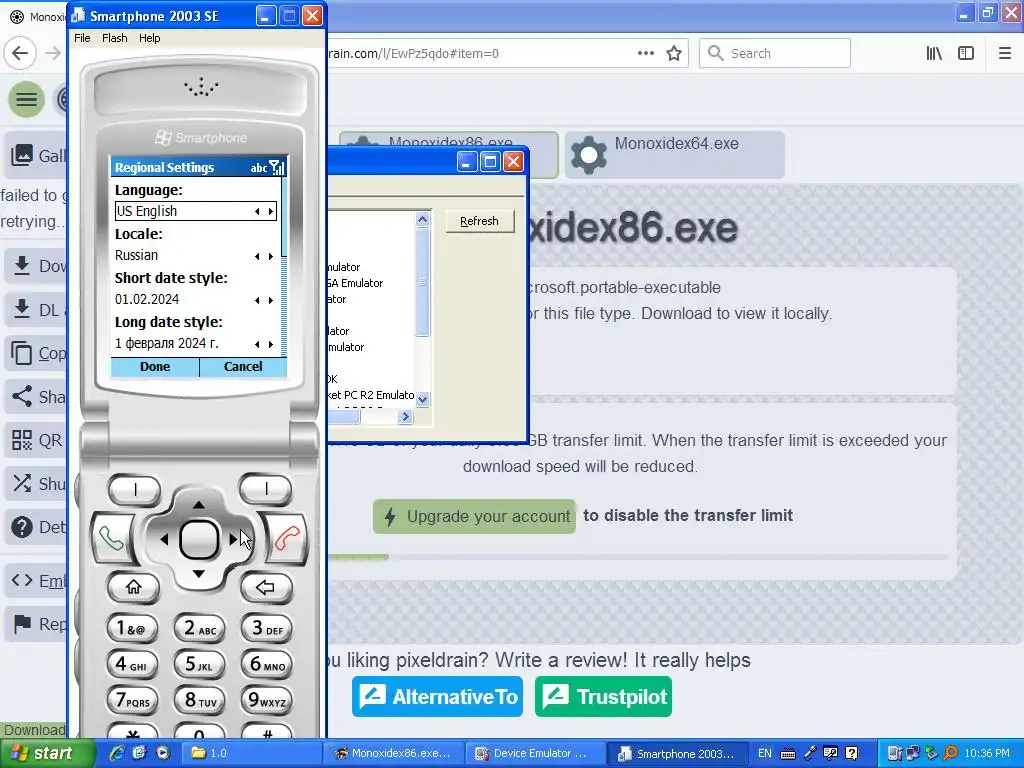The image size is (1024, 768).
Task: Click list scroll-up arrow in Emulator Manager
Action: point(423,219)
